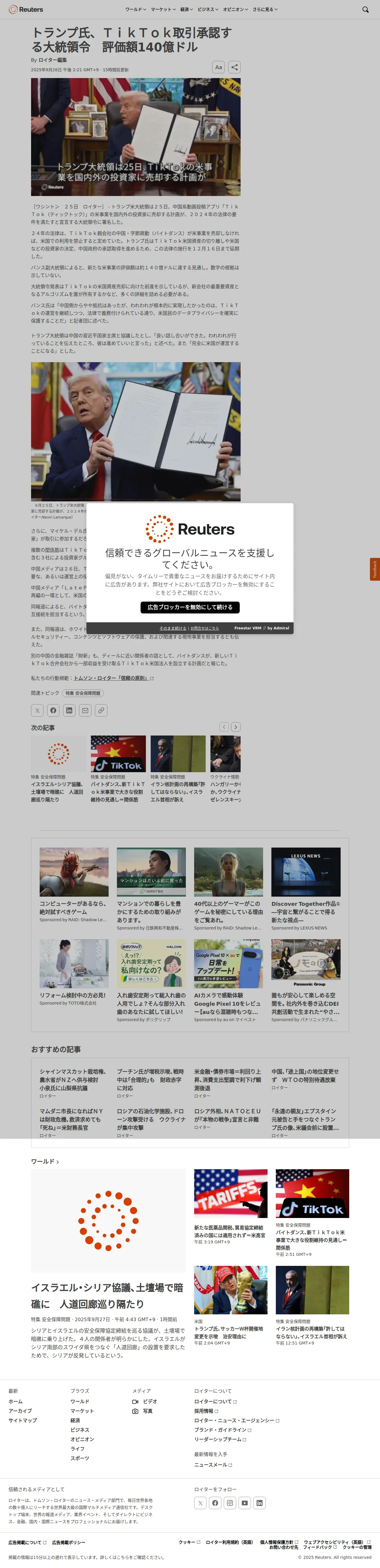Open イスラエル・シリア協議、土壇場で暗礁に headline
This screenshot has height=1568, width=380.
coord(107,1295)
